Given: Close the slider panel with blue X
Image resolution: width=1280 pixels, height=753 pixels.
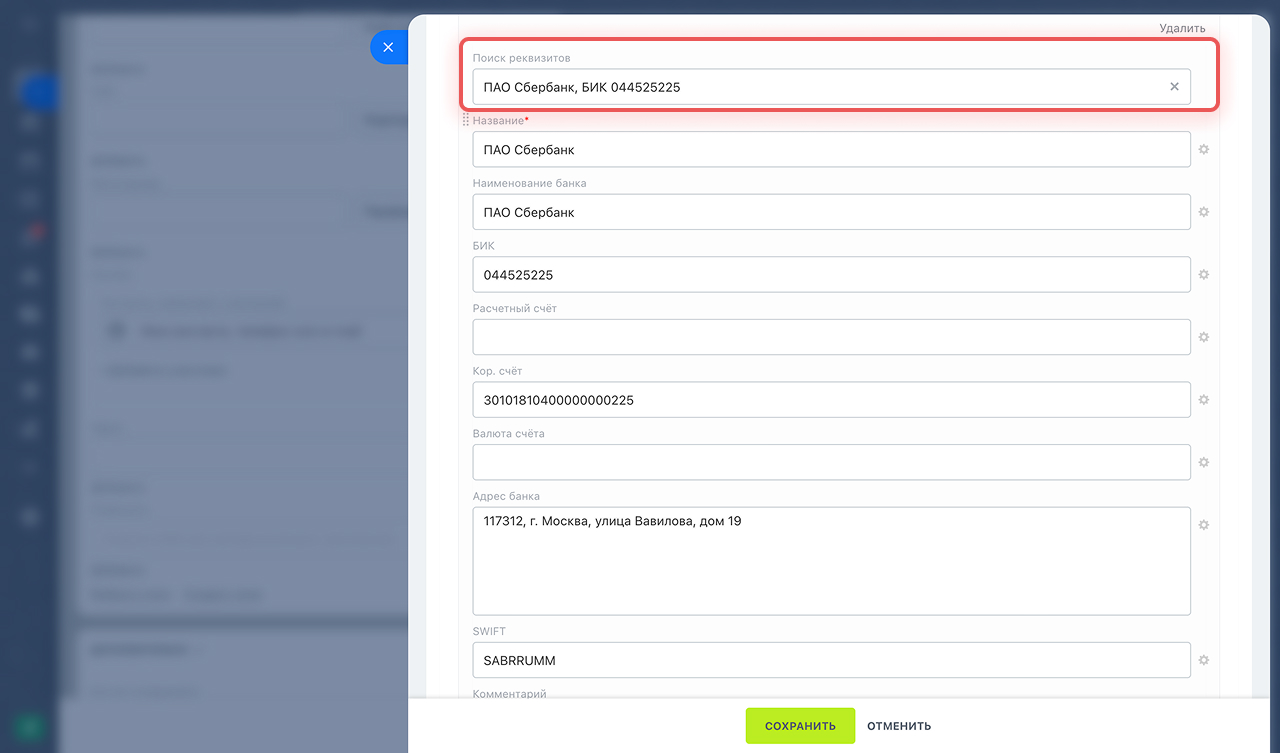Looking at the screenshot, I should coord(388,47).
